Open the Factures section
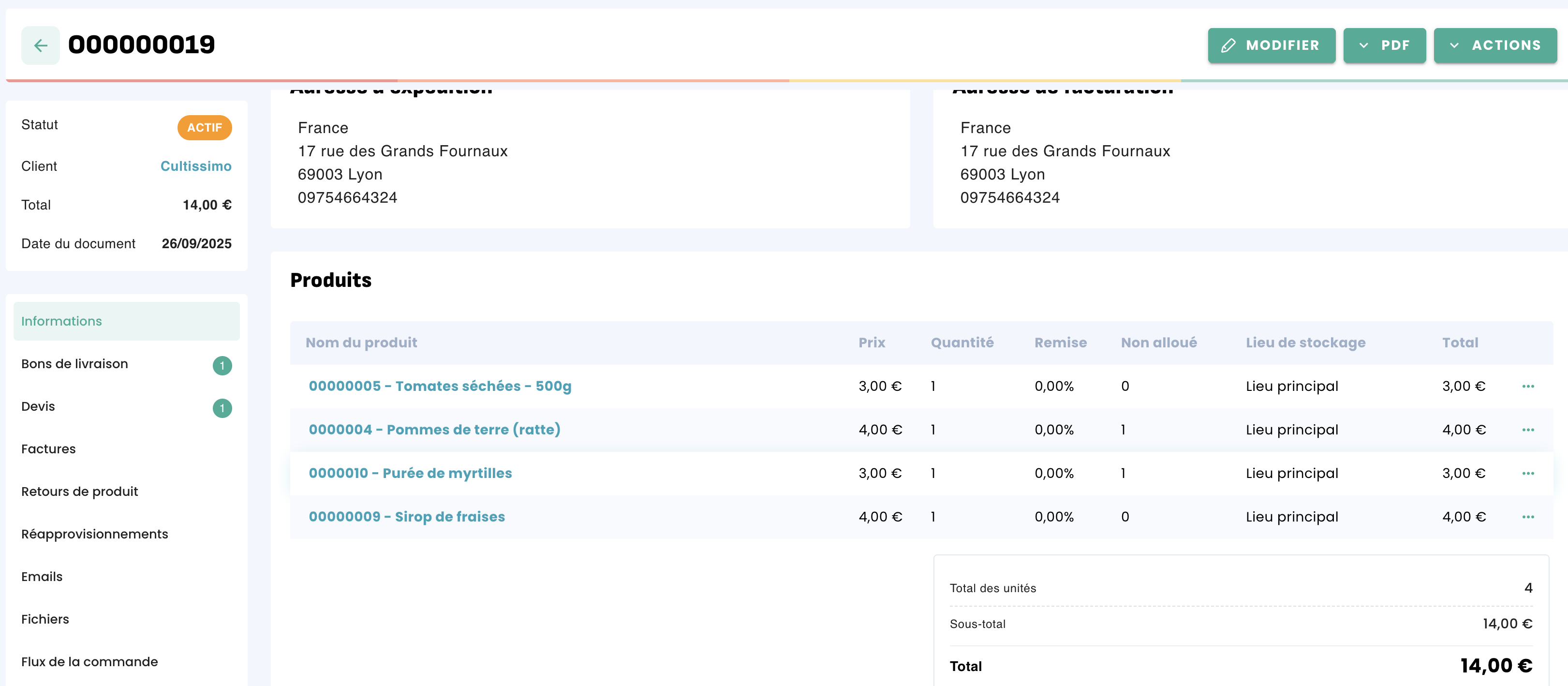The image size is (1568, 686). coord(49,448)
